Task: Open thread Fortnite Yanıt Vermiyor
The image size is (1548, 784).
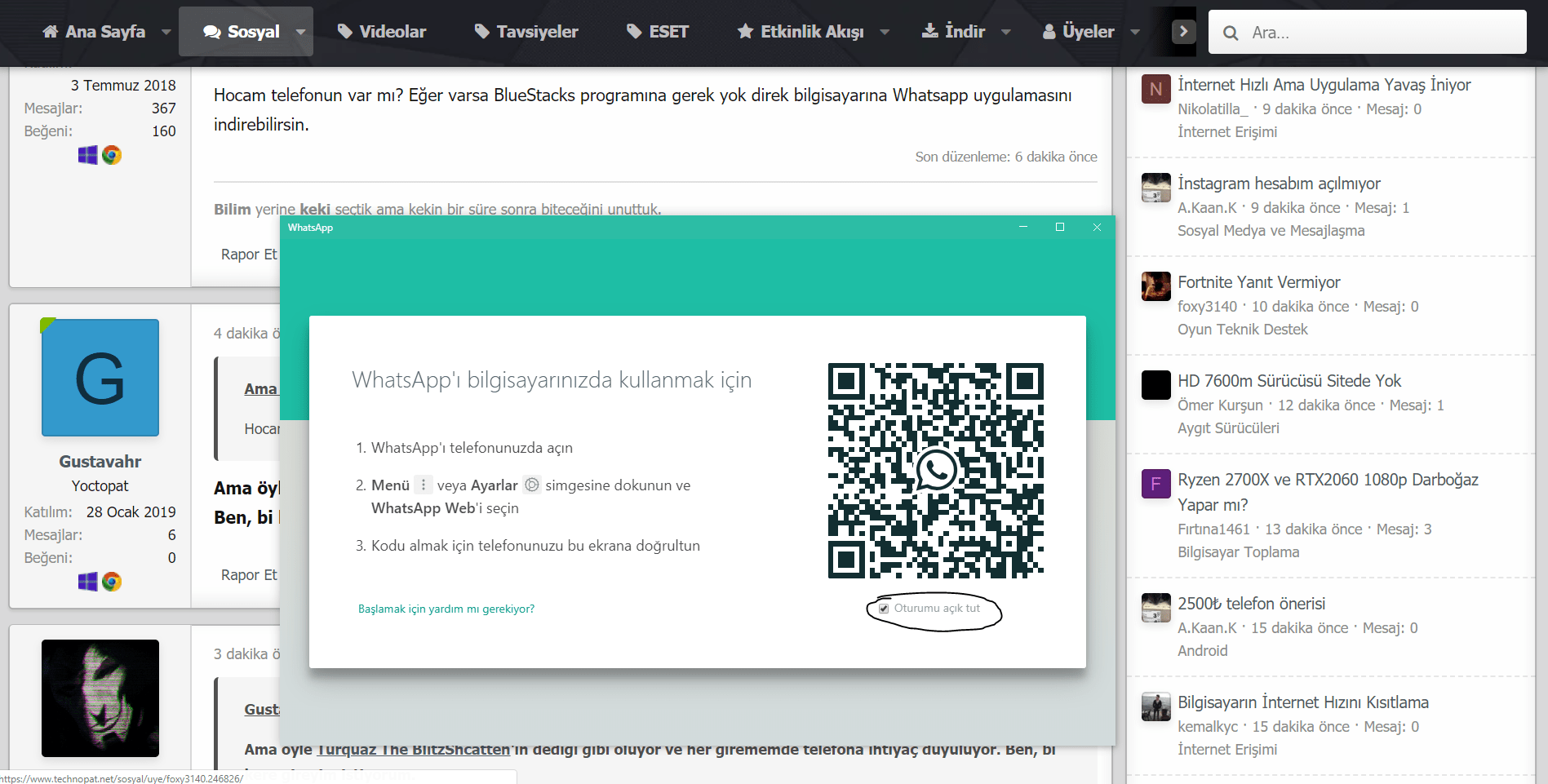Action: click(1259, 282)
